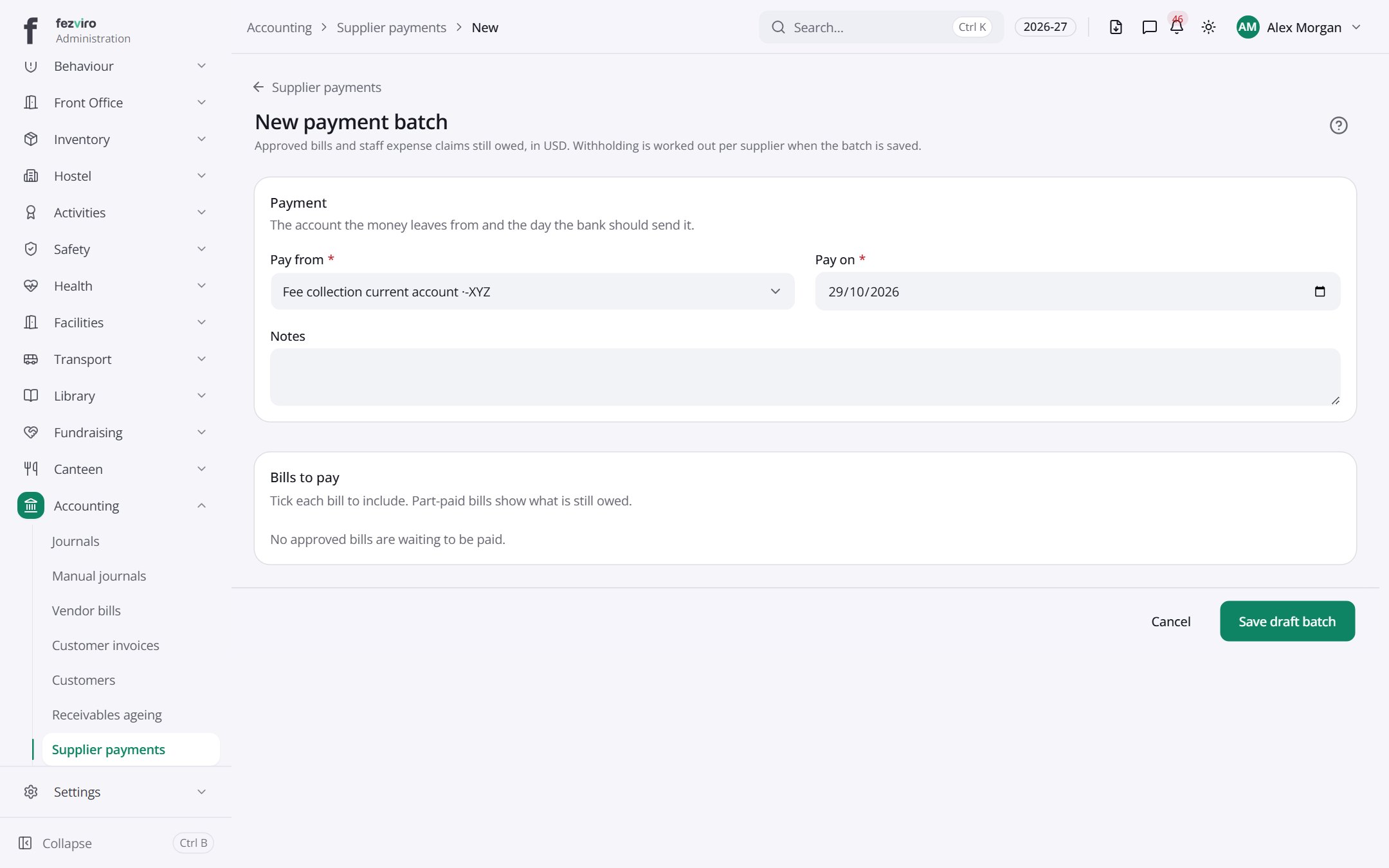Click into the Notes text area
This screenshot has height=868, width=1389.
[x=805, y=377]
